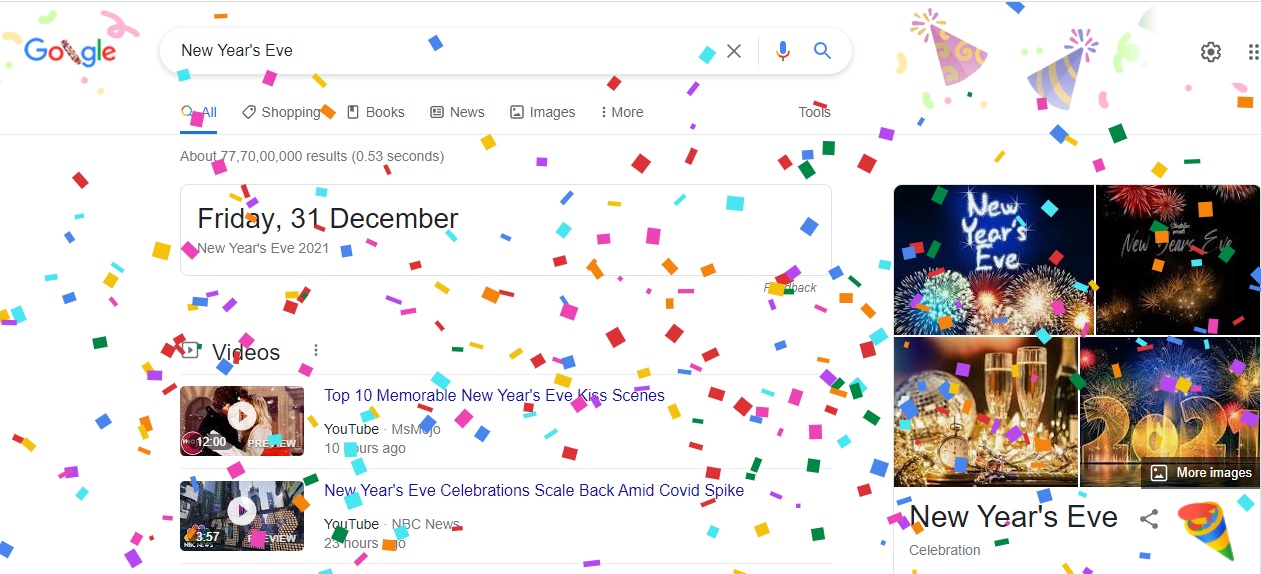Viewport: 1261px width, 574px height.
Task: Go to the Google logo homepage
Action: tap(70, 51)
